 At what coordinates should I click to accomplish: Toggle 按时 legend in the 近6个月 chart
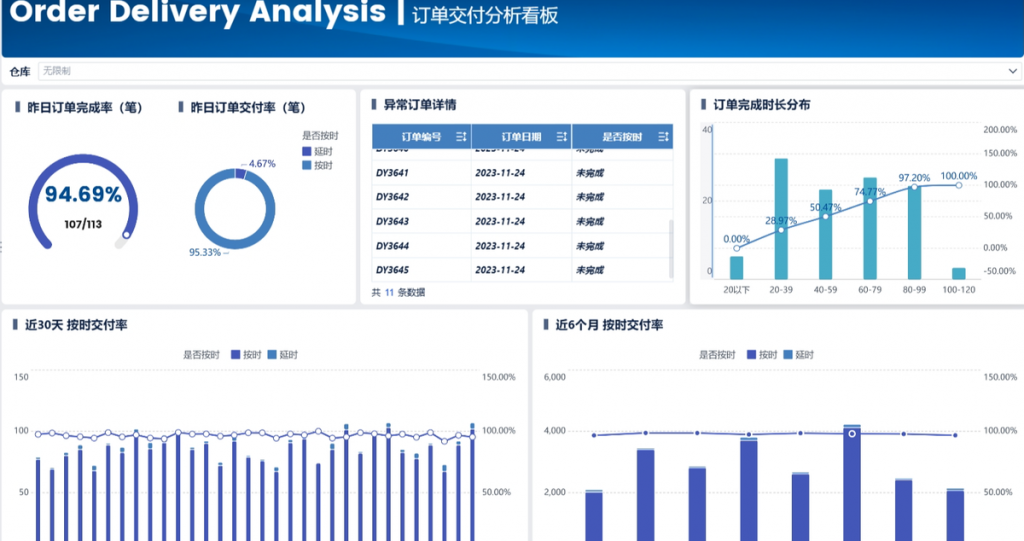[x=762, y=355]
